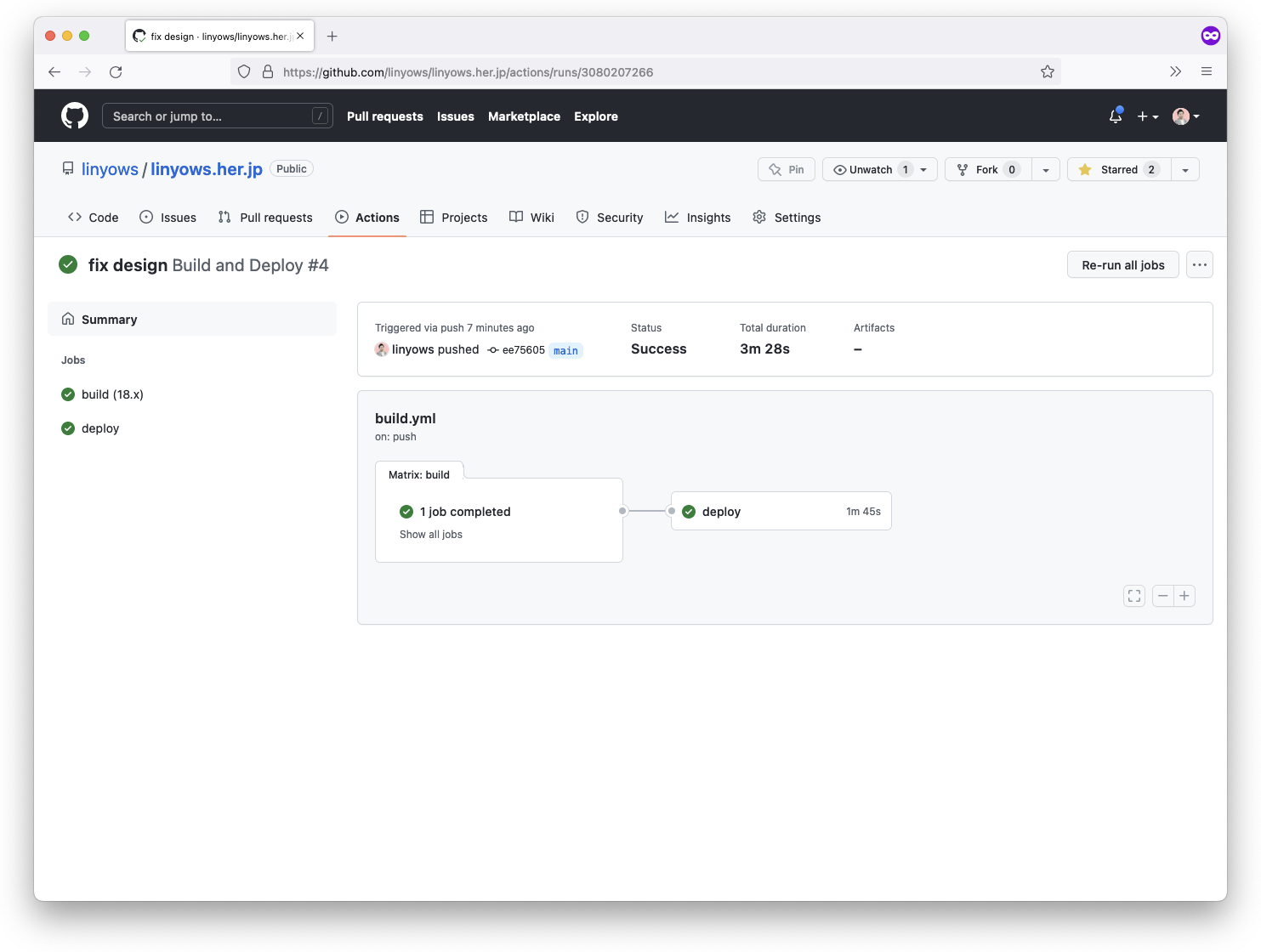Click the GitHub octocat home logo
This screenshot has width=1261, height=952.
coord(75,116)
